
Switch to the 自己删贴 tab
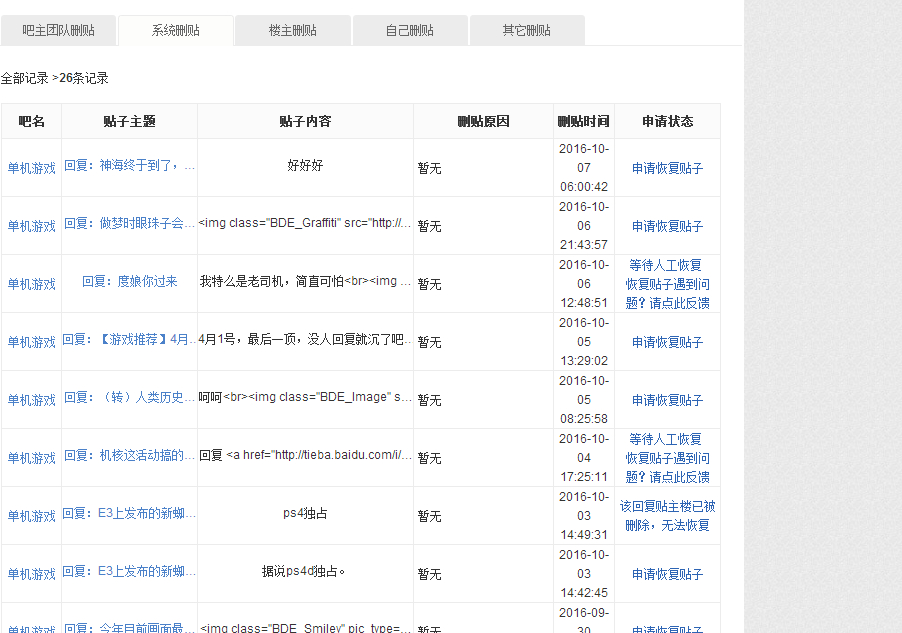coord(410,30)
